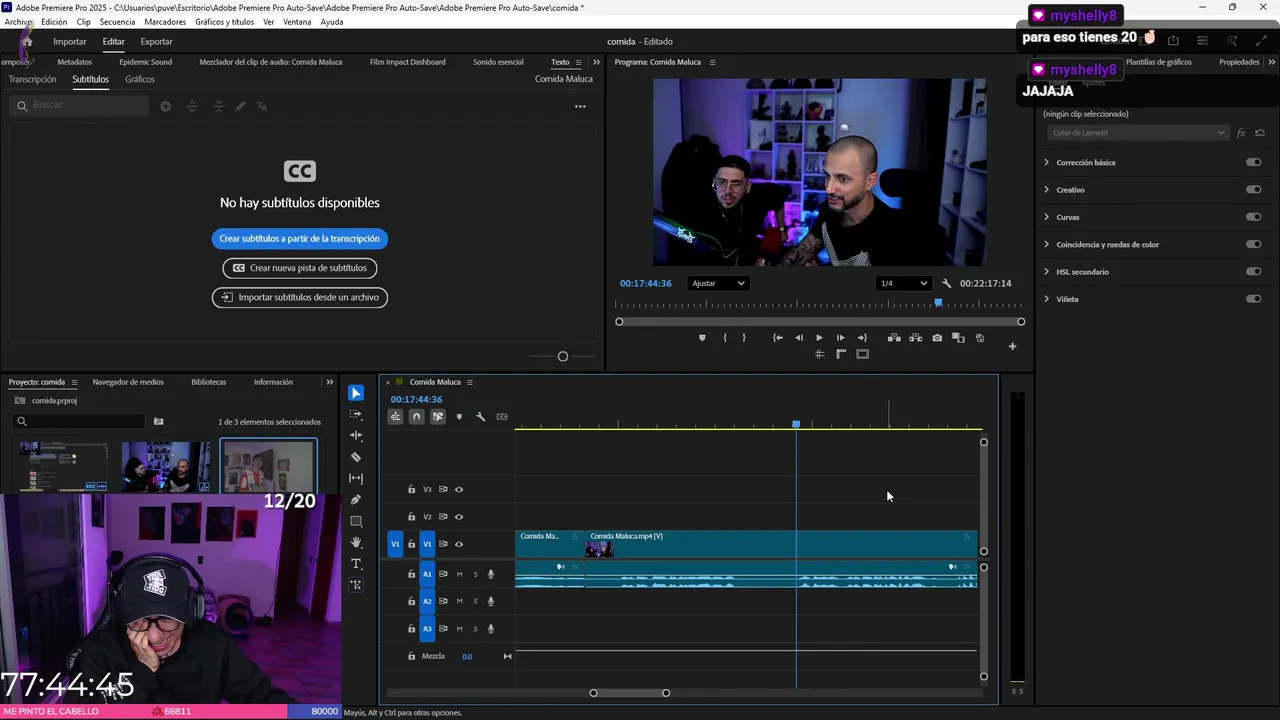The image size is (1280, 720).
Task: Click the Lift button in Program monitor
Action: click(x=894, y=338)
